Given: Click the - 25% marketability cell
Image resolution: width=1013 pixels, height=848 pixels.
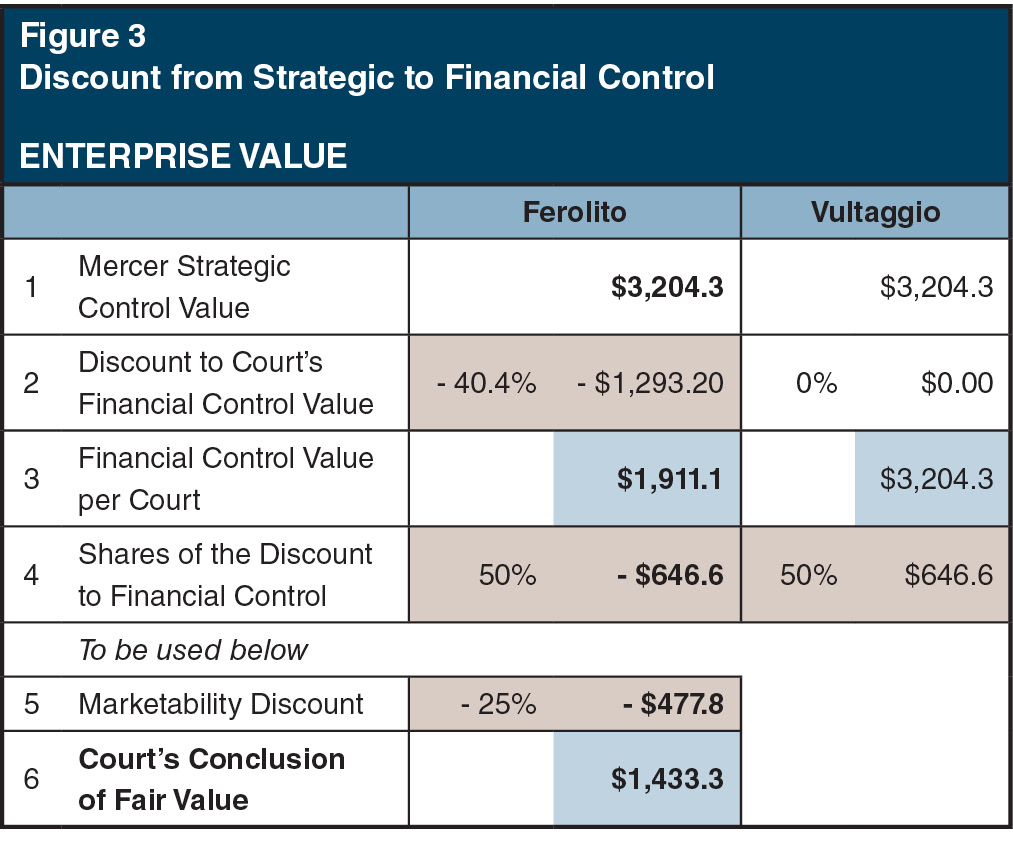Looking at the screenshot, I should (x=498, y=704).
